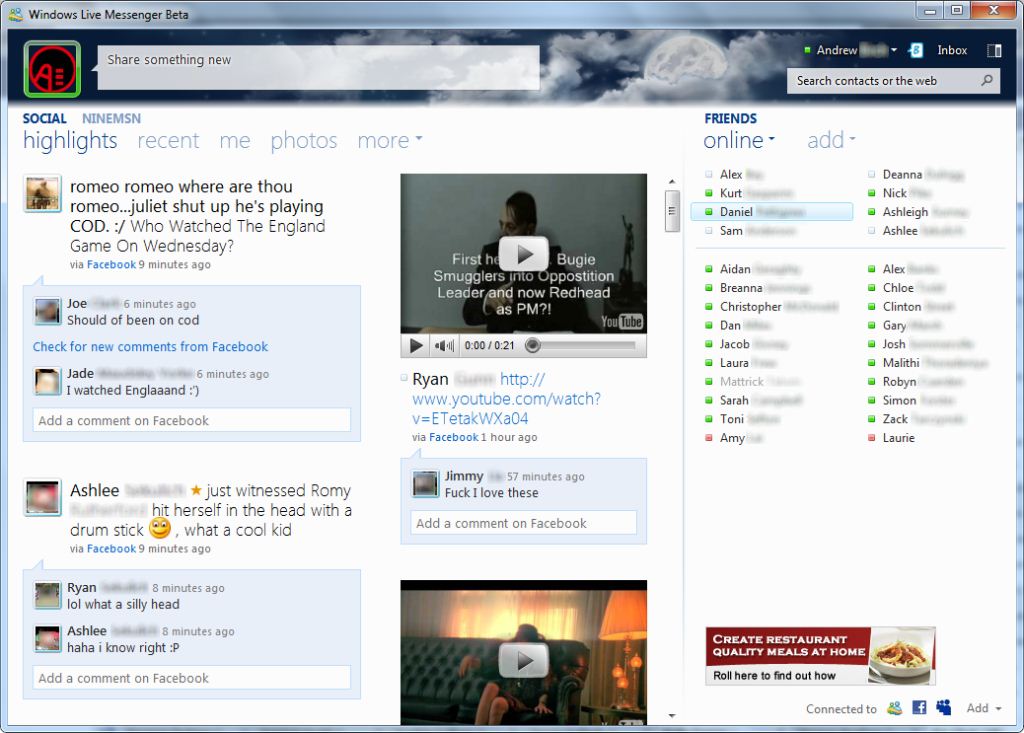The width and height of the screenshot is (1024, 733).
Task: Click Jade's comment avatar
Action: click(48, 381)
